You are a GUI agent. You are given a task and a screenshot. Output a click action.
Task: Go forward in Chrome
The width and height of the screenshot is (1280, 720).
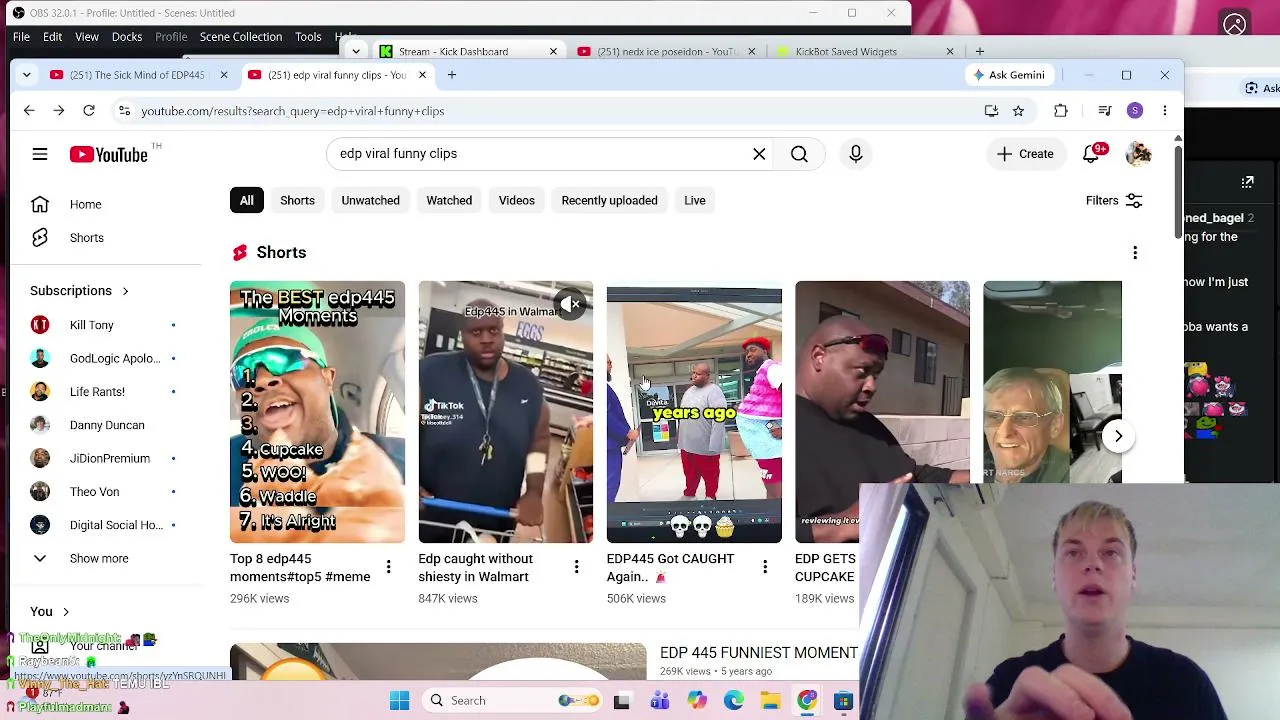click(59, 111)
